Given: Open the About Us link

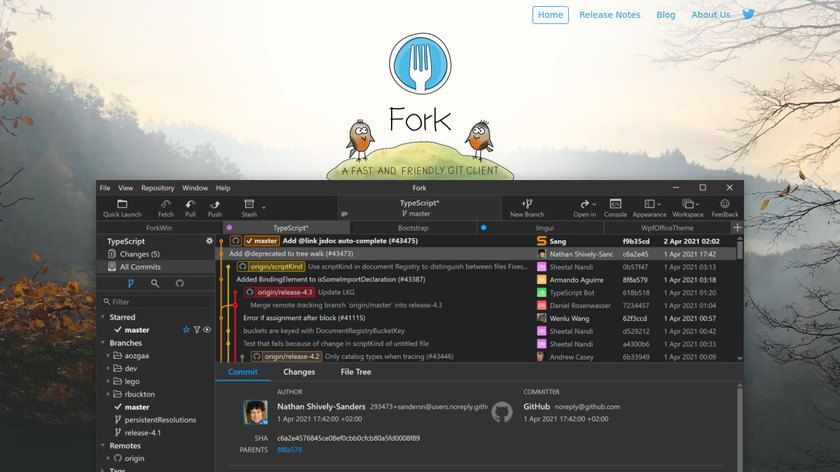Looking at the screenshot, I should click(711, 15).
